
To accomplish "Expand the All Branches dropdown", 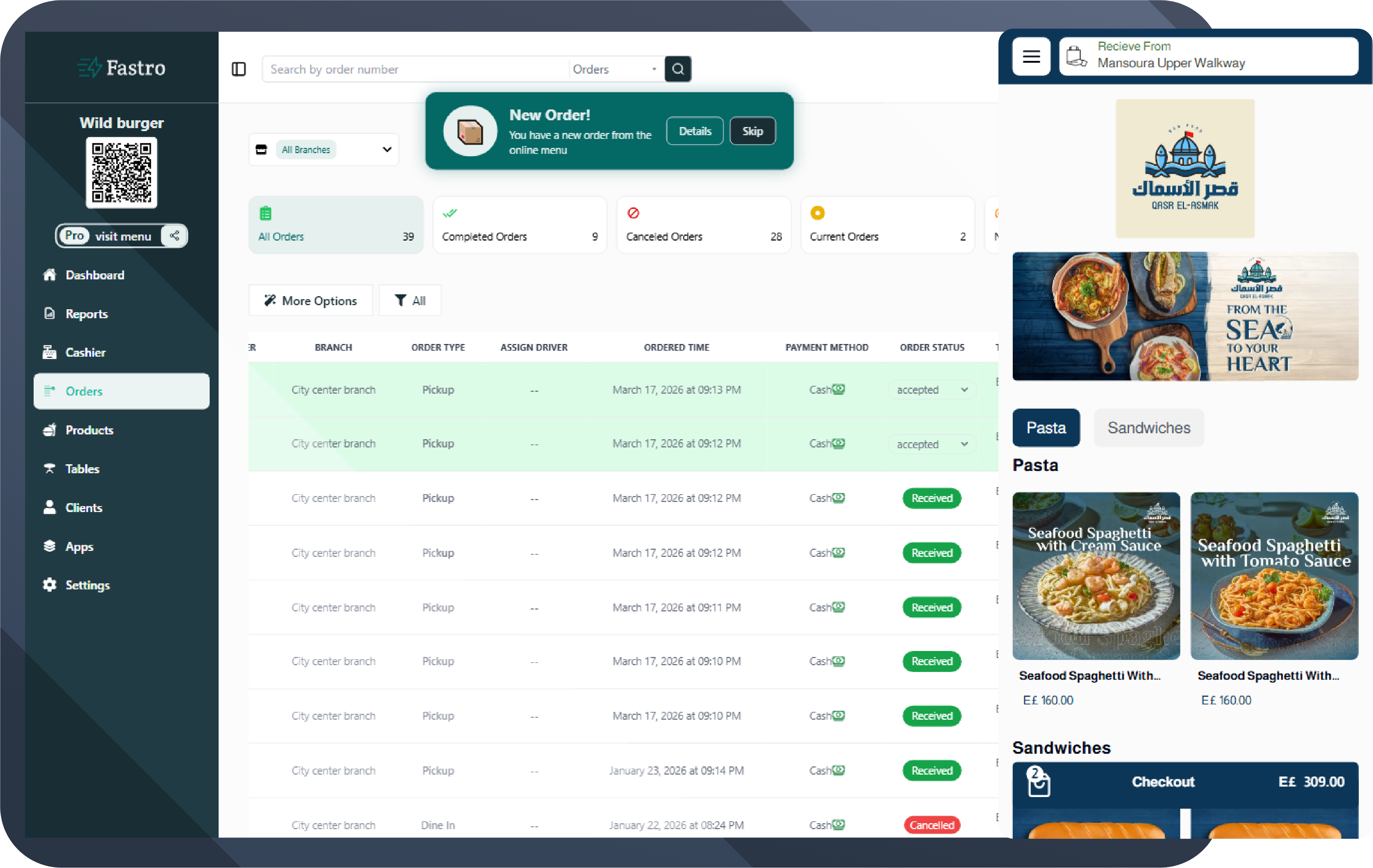I will [323, 149].
